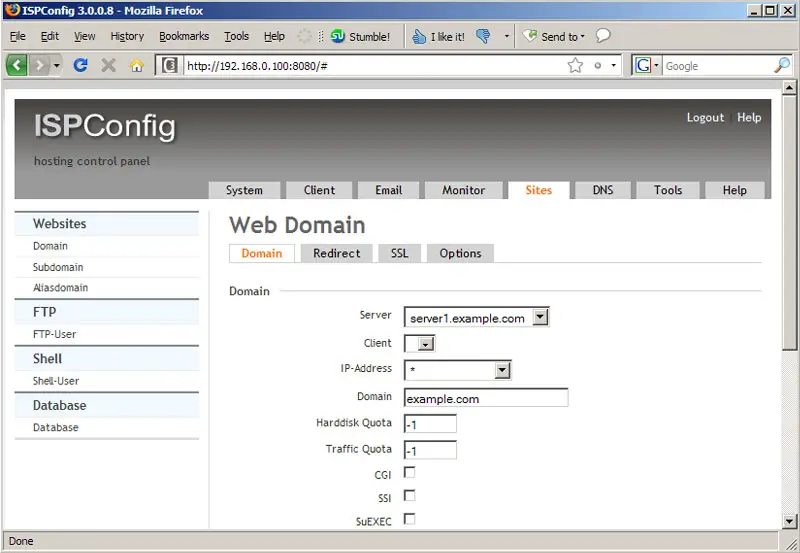Open Aliasdomain in the sidebar

pyautogui.click(x=60, y=288)
